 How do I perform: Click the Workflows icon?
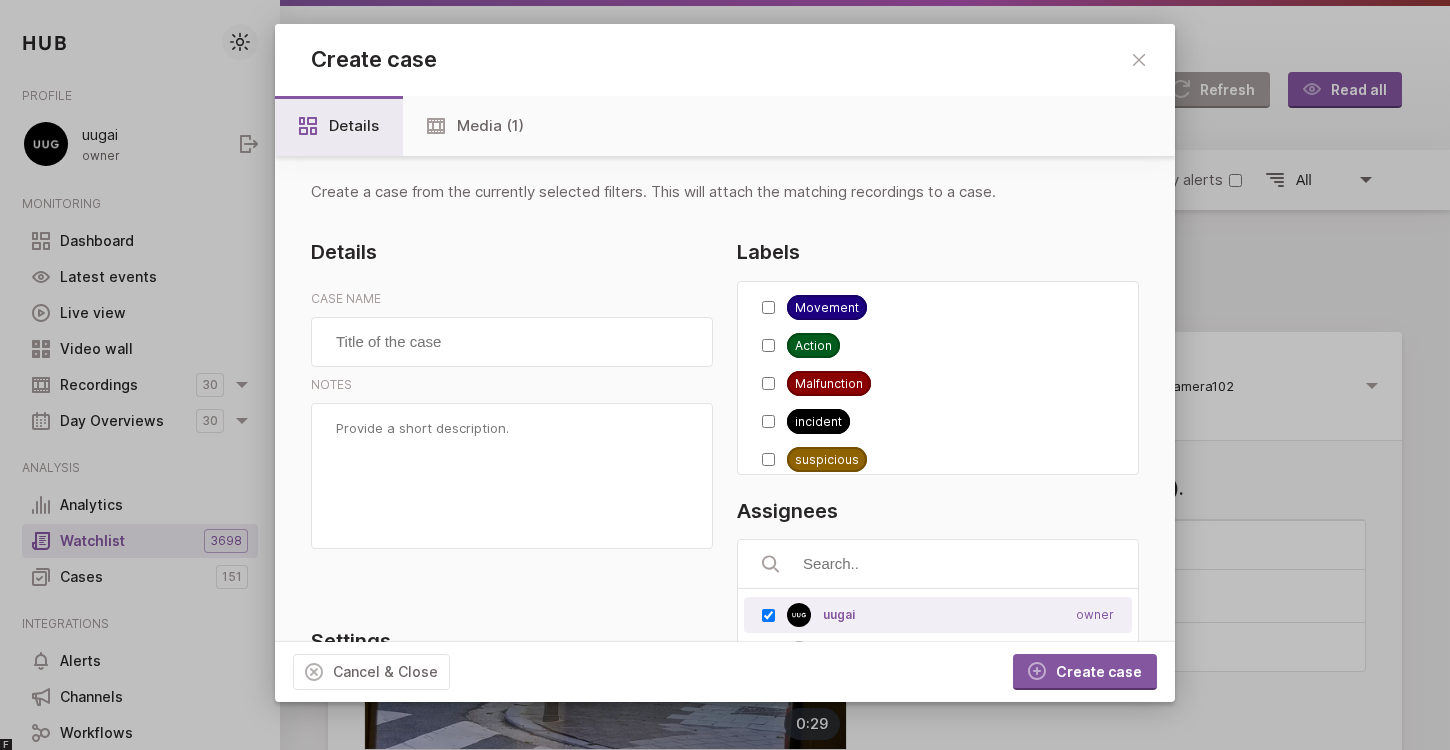[41, 733]
